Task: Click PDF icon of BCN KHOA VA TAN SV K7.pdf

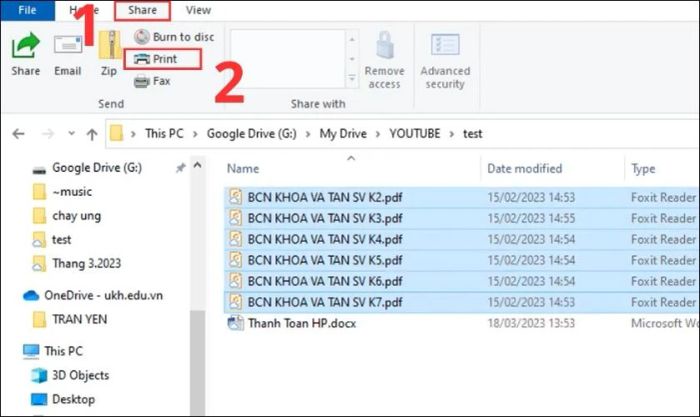Action: (x=235, y=301)
